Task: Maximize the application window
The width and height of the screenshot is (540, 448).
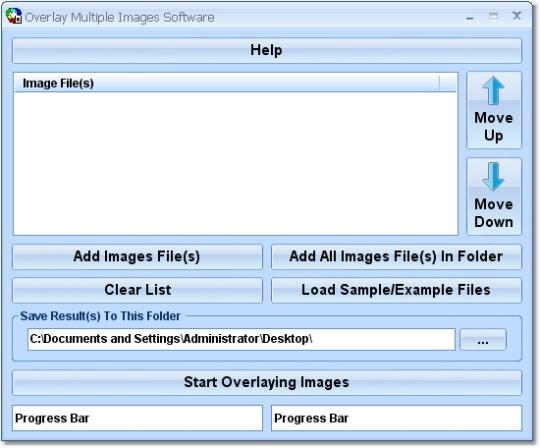Action: pyautogui.click(x=493, y=16)
